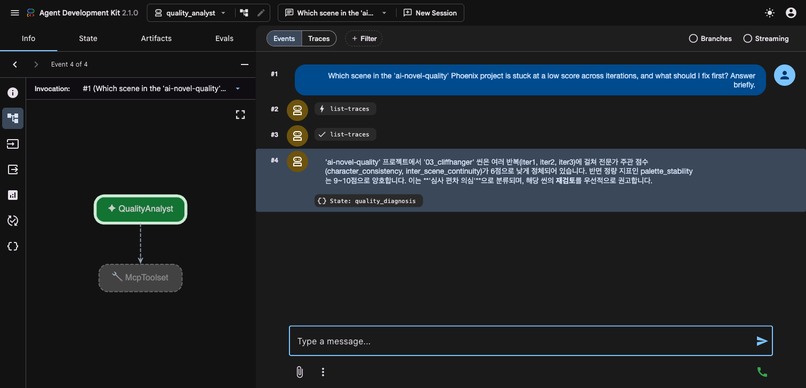Click the version text 'Agent Development Kit 2.1.0'
Image resolution: width=806 pixels, height=388 pixels.
click(88, 13)
